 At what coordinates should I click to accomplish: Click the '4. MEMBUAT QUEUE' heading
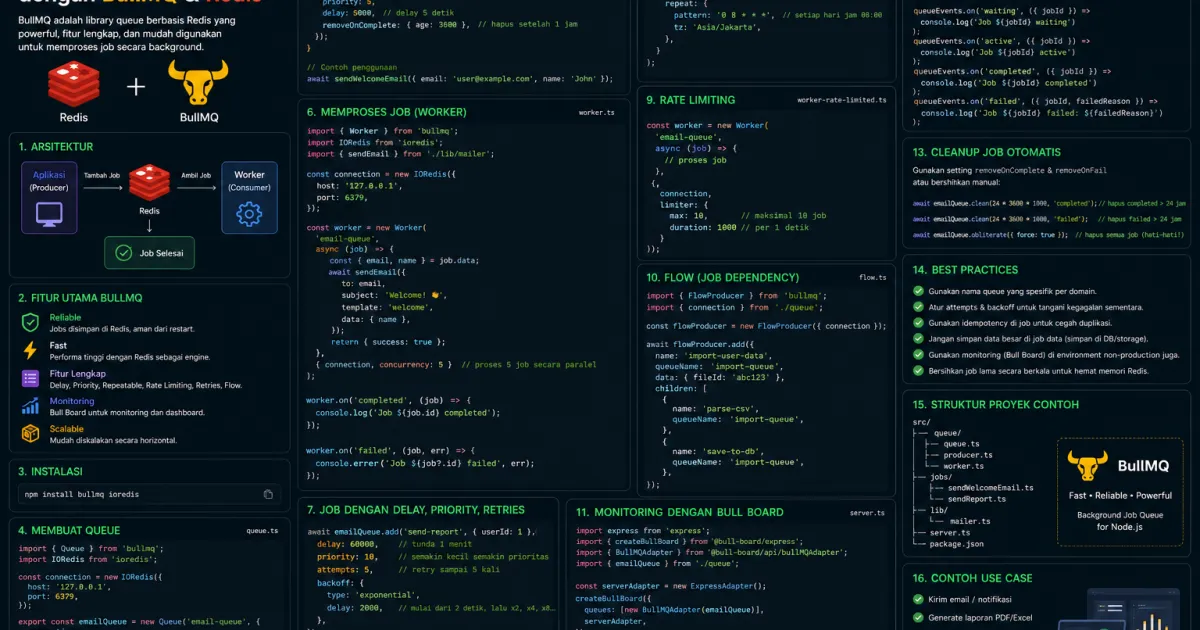69,531
